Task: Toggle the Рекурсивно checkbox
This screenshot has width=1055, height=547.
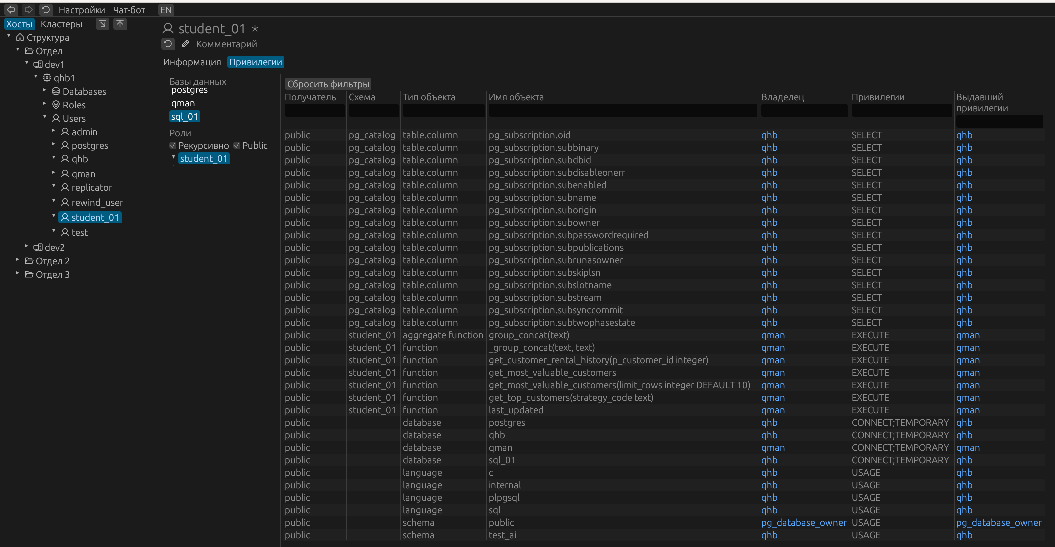Action: [173, 145]
